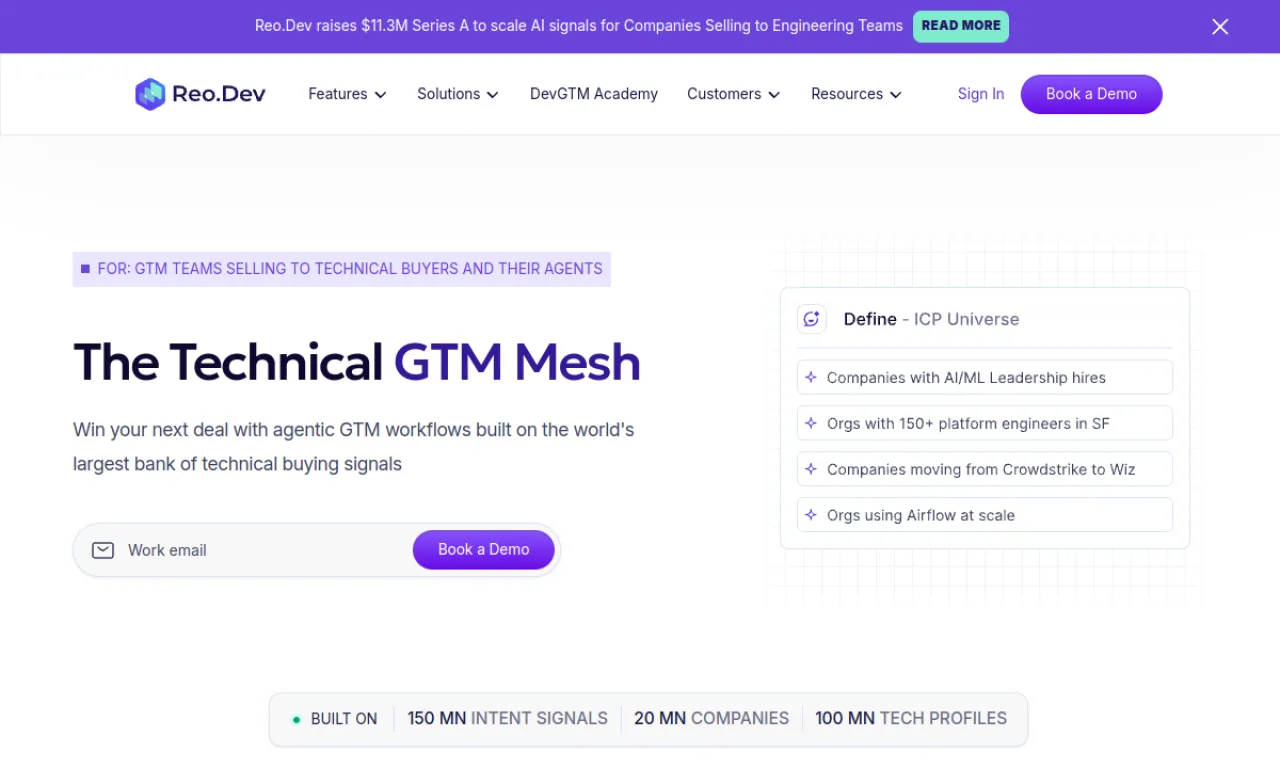Open the Features menu
Image resolution: width=1280 pixels, height=768 pixels.
347,94
